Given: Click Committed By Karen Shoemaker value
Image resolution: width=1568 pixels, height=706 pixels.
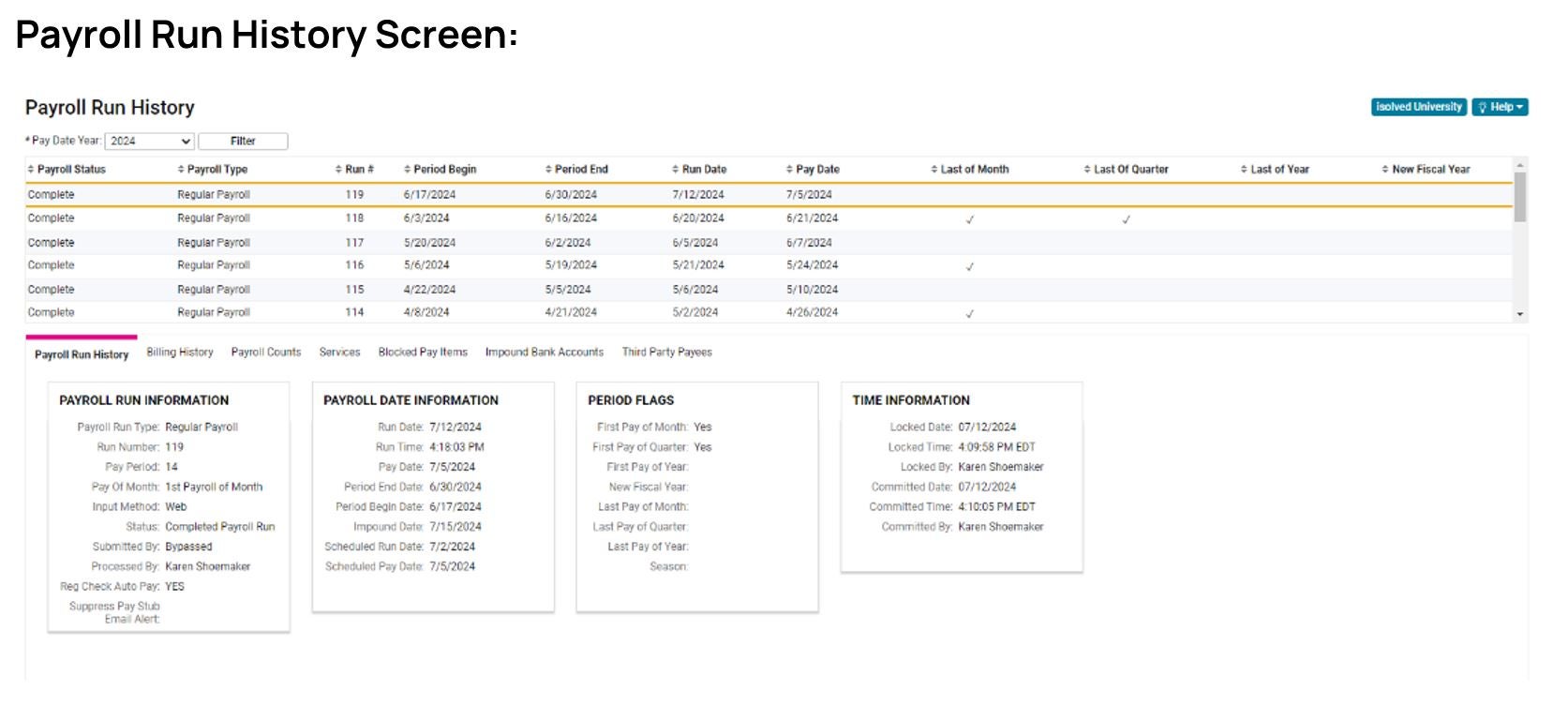Looking at the screenshot, I should coord(1001,527).
